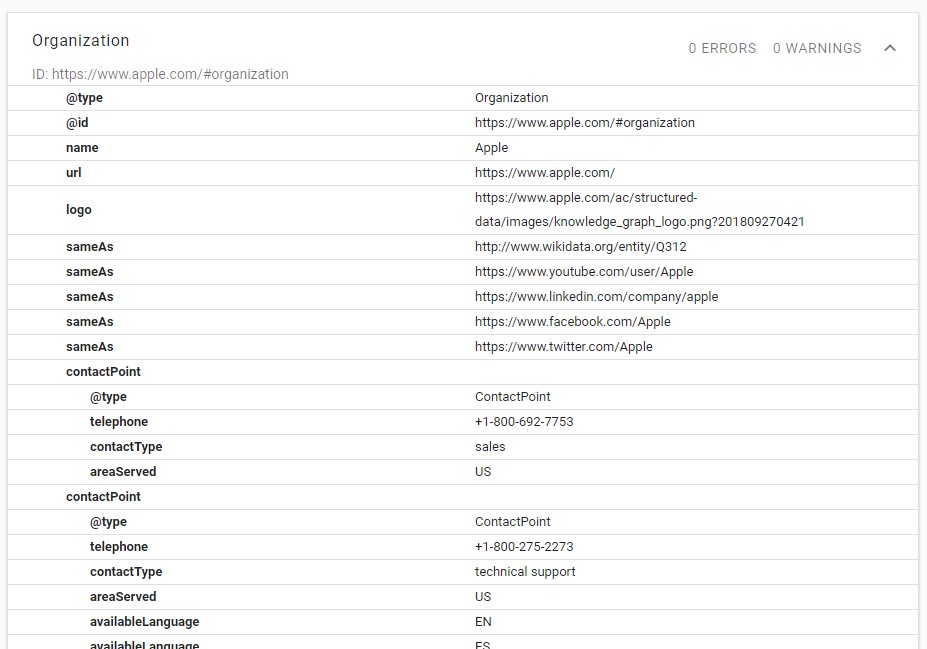
Task: Collapse the Organization section chevron
Action: pyautogui.click(x=890, y=48)
